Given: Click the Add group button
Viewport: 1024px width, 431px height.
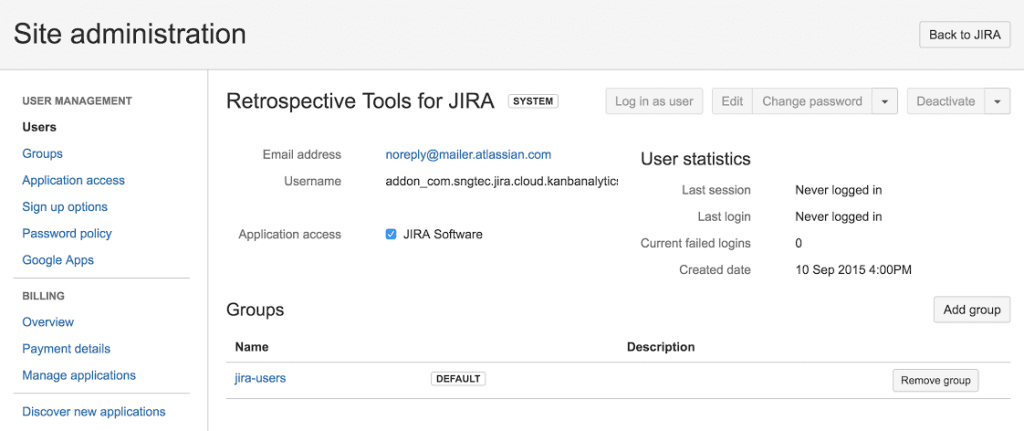Looking at the screenshot, I should point(972,310).
